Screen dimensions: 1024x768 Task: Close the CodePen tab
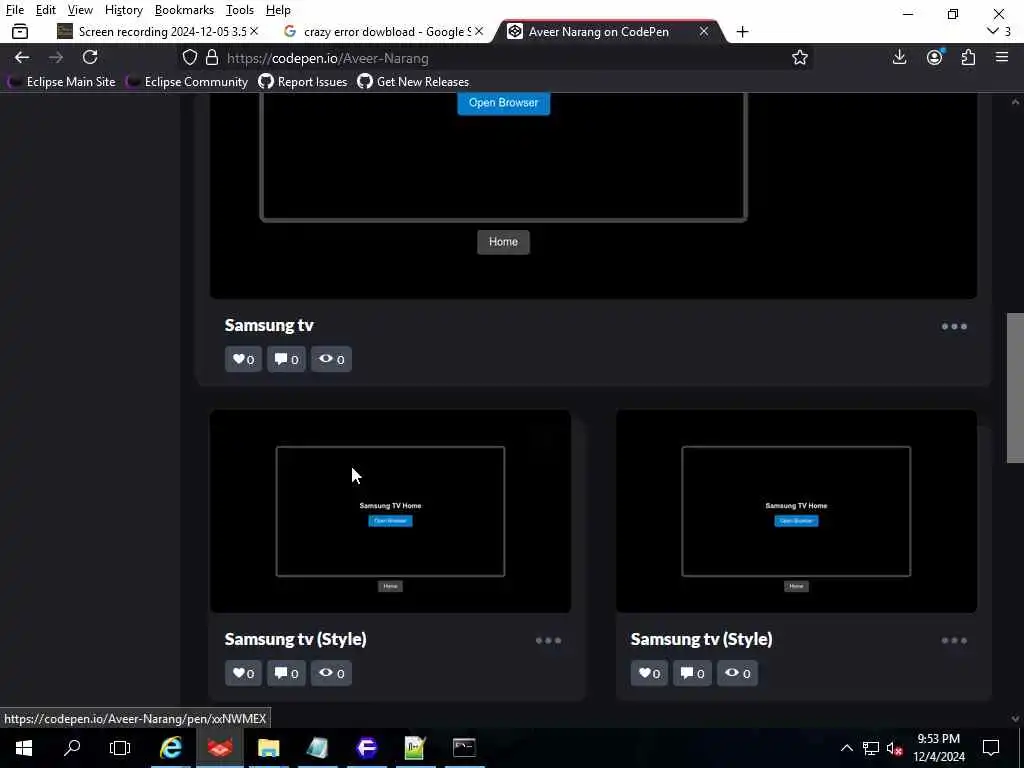coord(703,31)
